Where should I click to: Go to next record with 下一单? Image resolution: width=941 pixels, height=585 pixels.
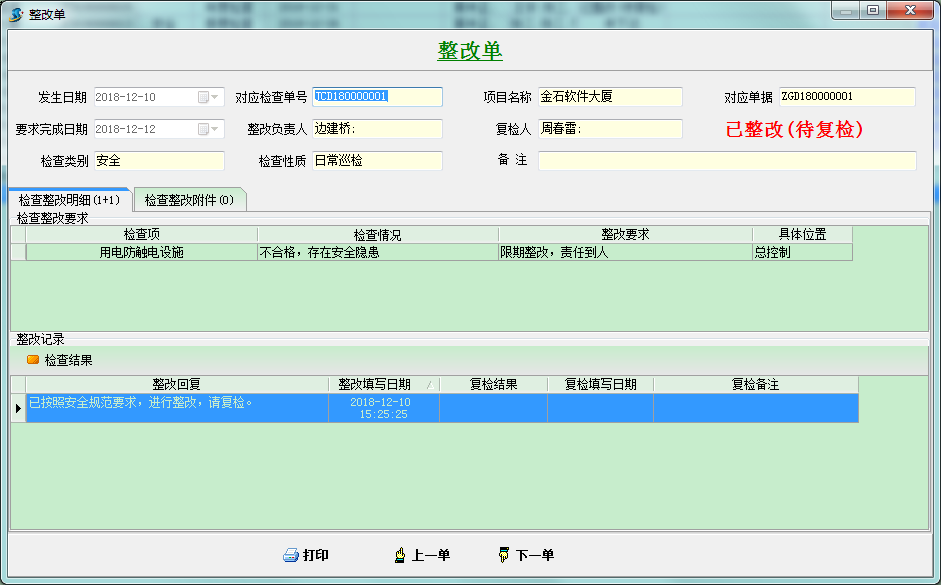[x=526, y=555]
